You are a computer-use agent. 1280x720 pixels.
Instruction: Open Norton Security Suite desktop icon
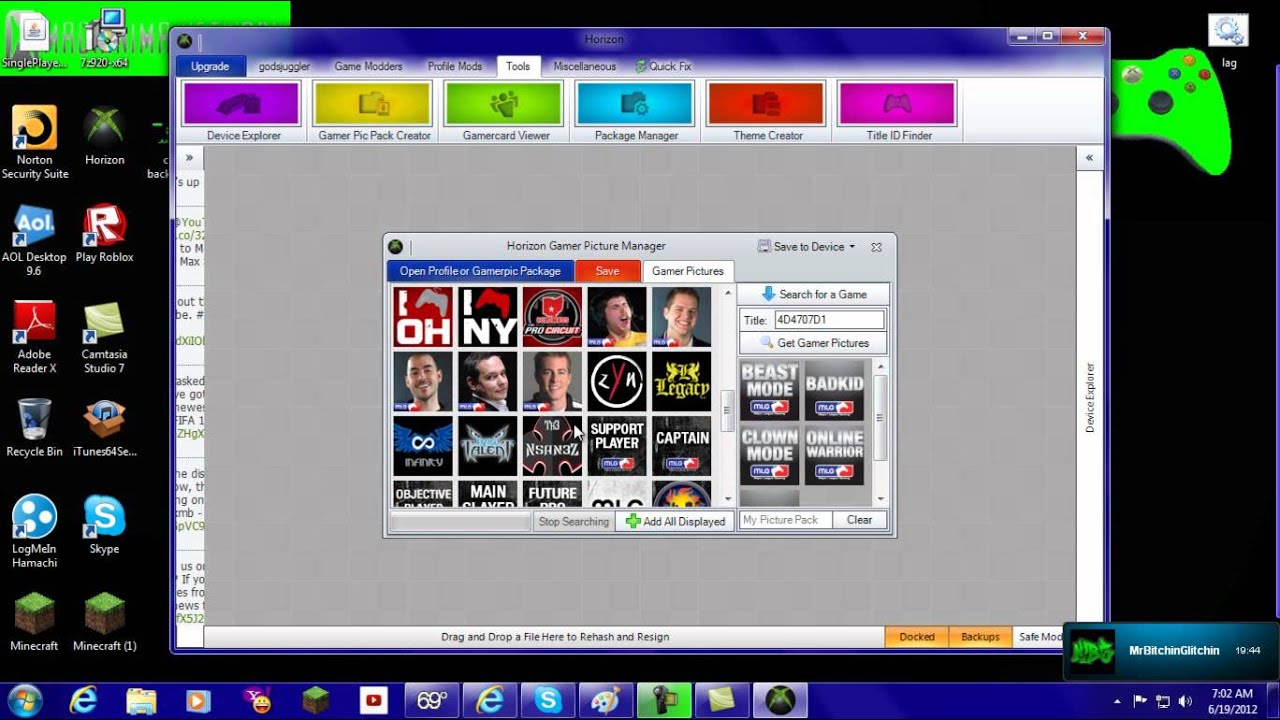[35, 143]
